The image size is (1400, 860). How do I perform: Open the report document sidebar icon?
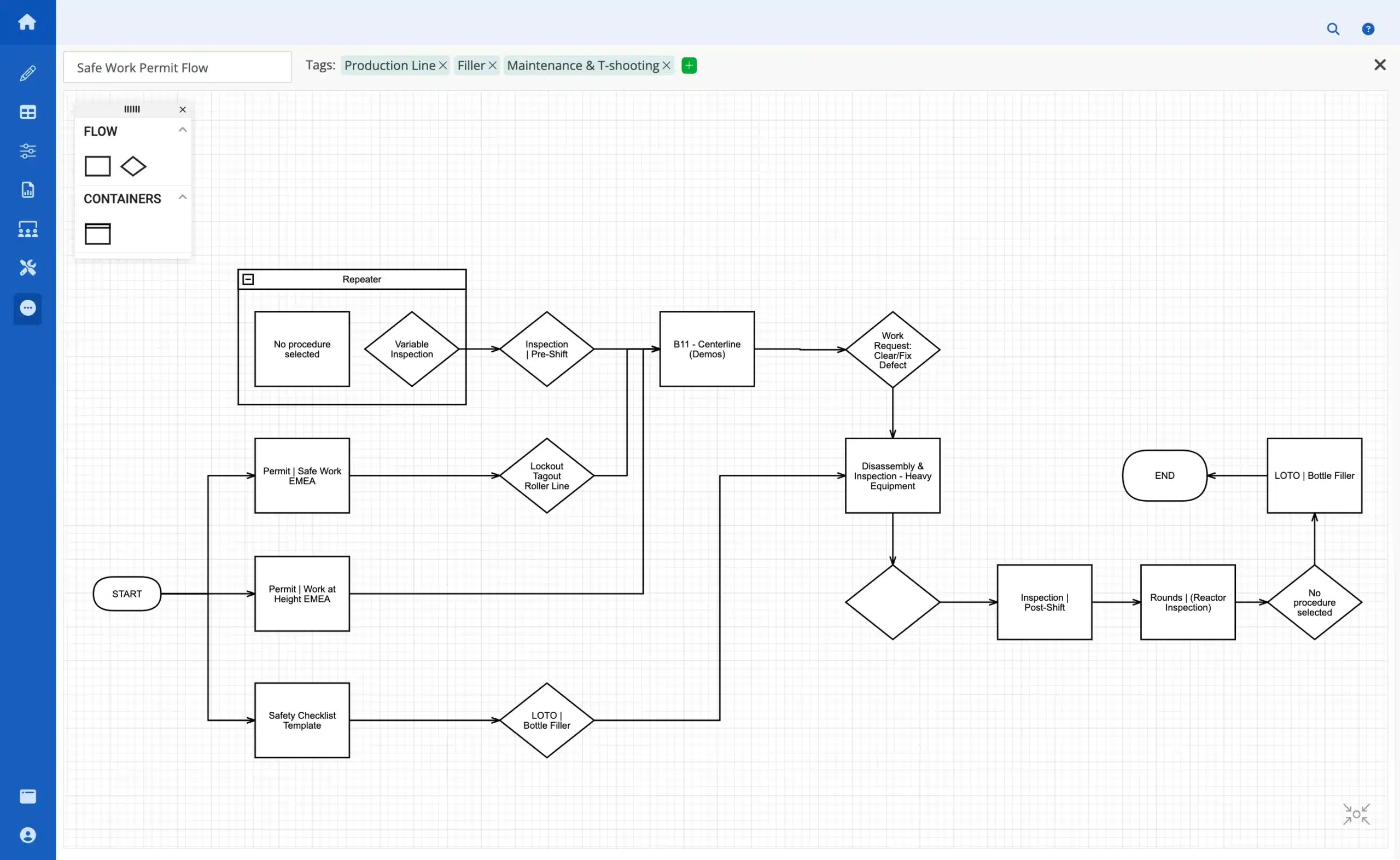coord(27,189)
